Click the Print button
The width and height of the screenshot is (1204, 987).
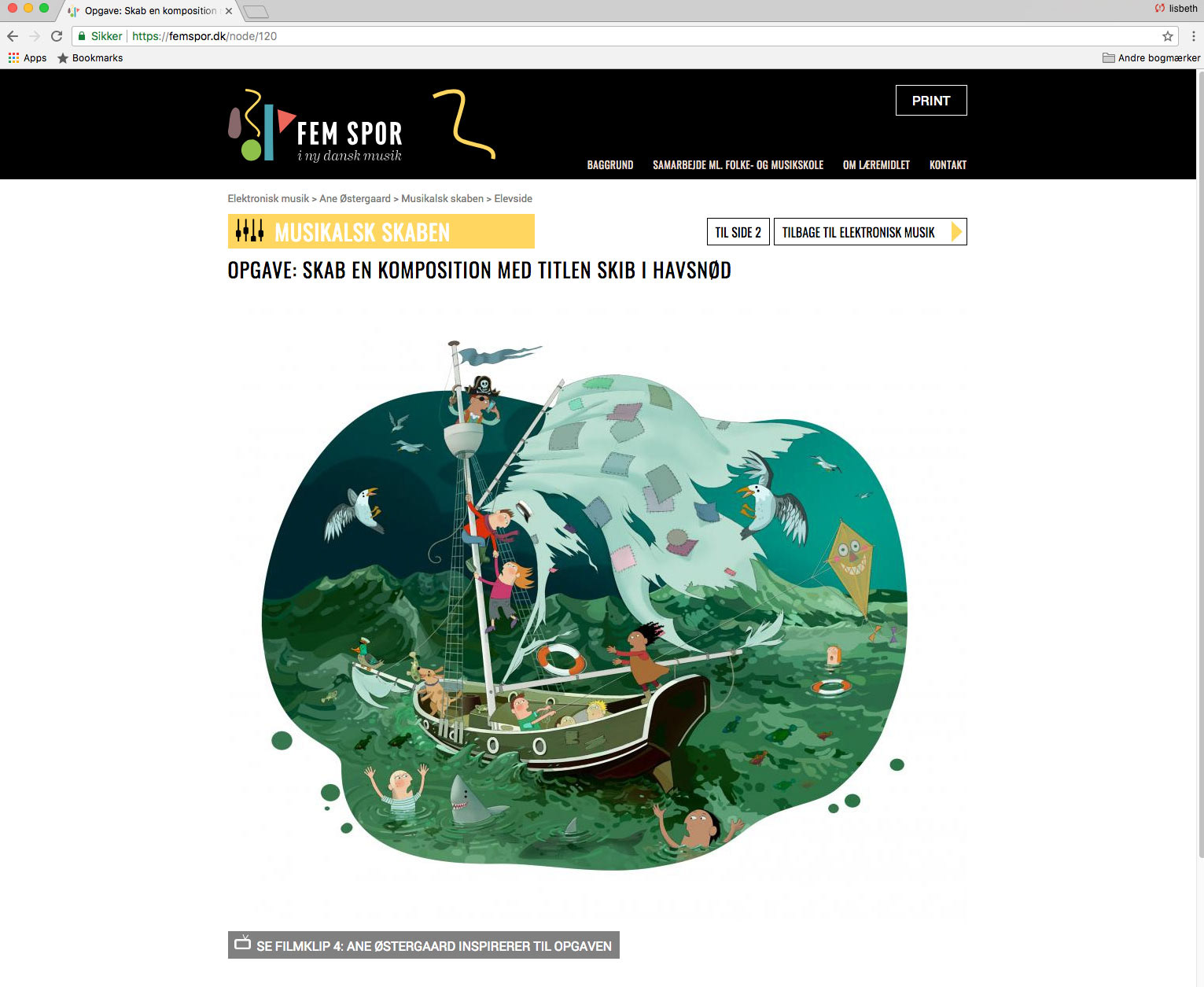pos(931,101)
